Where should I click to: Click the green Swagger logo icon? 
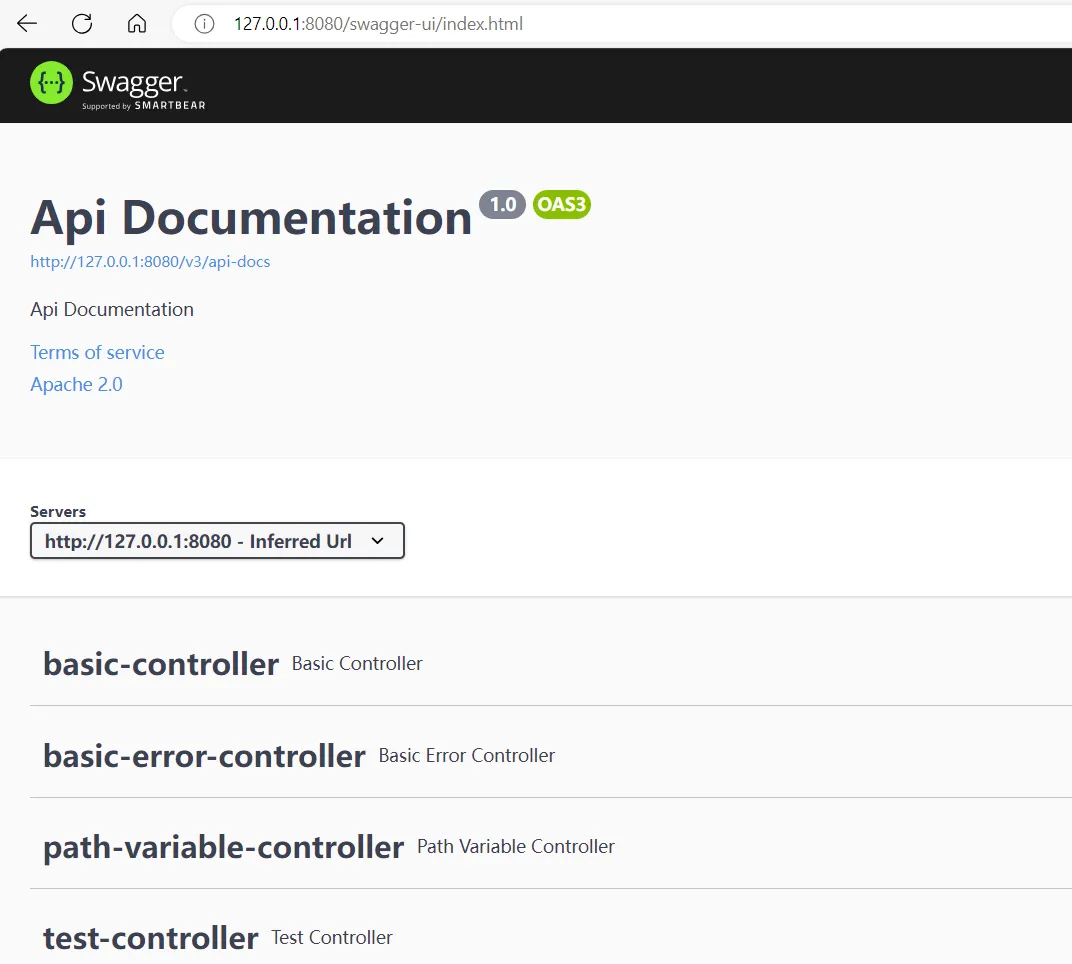pyautogui.click(x=51, y=83)
